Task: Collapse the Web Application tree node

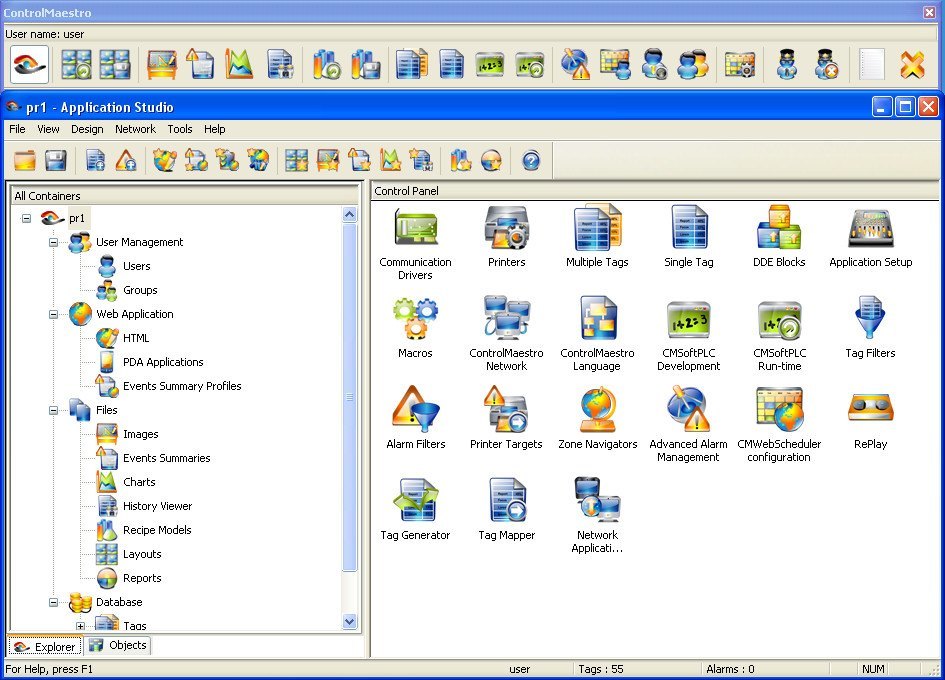Action: [53, 314]
